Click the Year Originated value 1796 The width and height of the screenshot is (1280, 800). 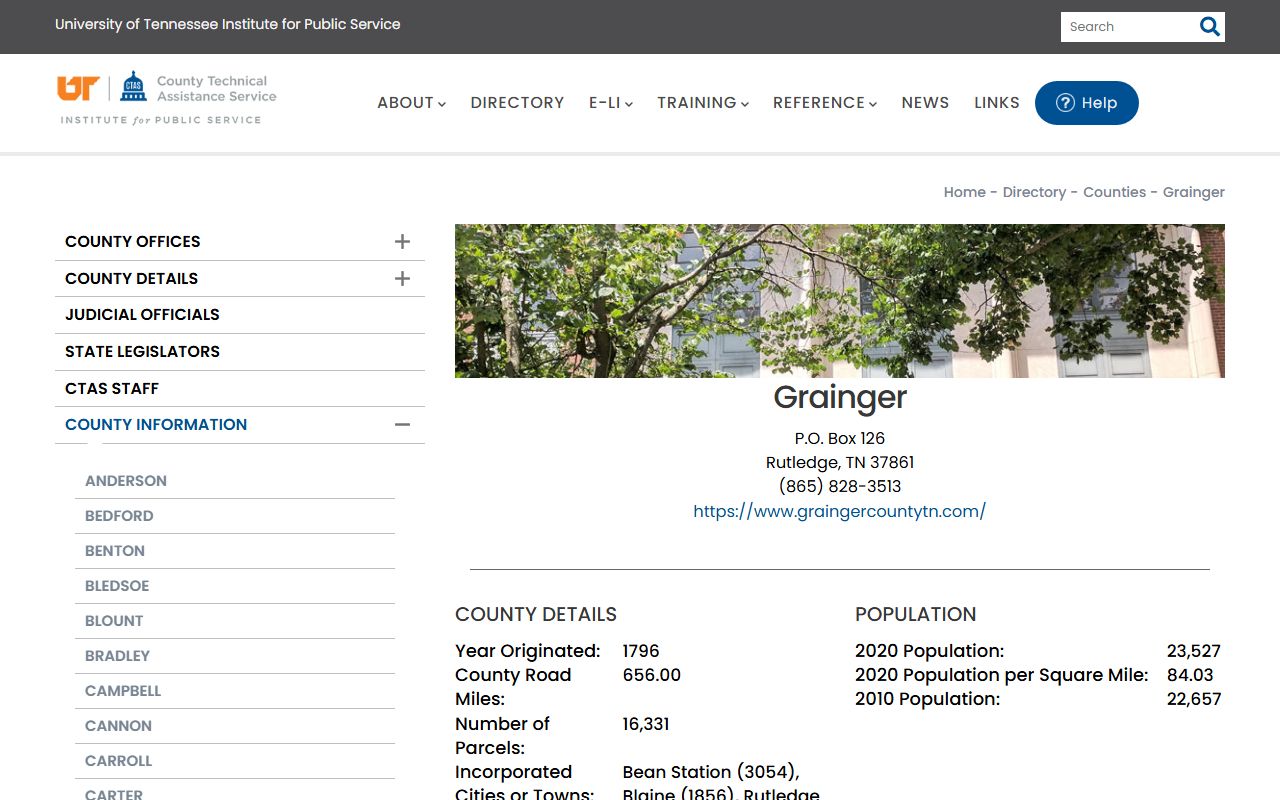(641, 651)
